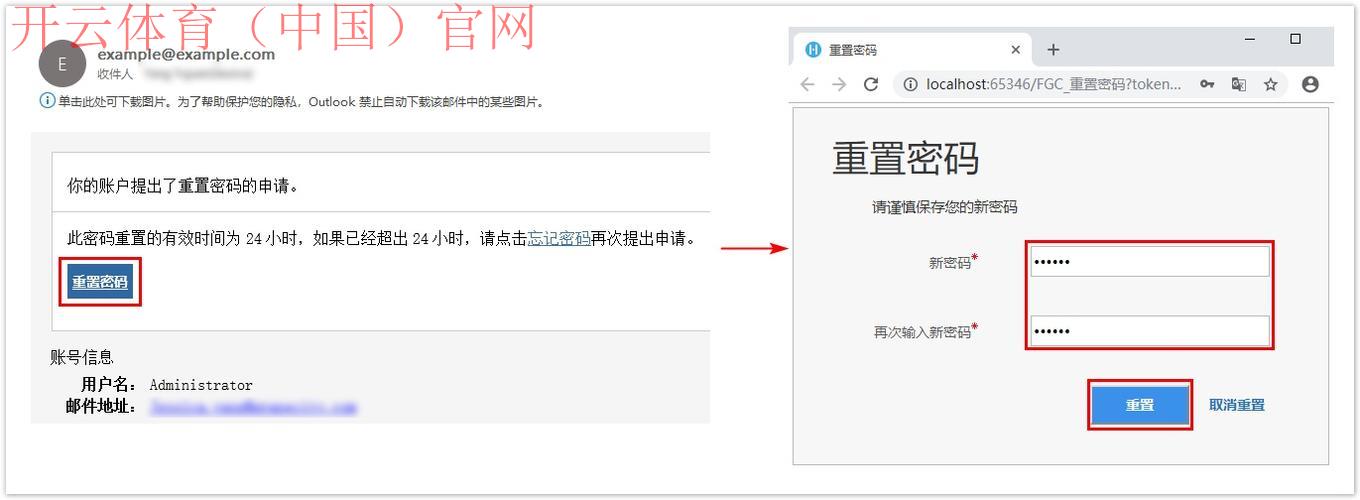Open the saved password key icon
Image resolution: width=1360 pixels, height=500 pixels.
pyautogui.click(x=1207, y=85)
